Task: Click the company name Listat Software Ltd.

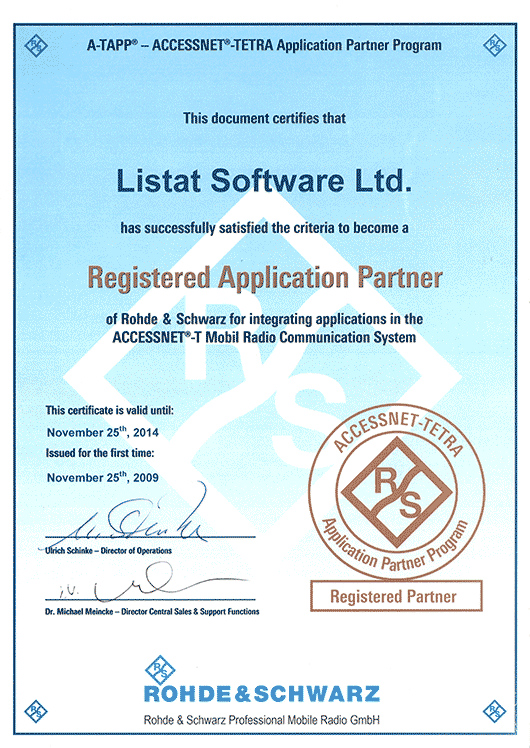Action: (x=264, y=181)
